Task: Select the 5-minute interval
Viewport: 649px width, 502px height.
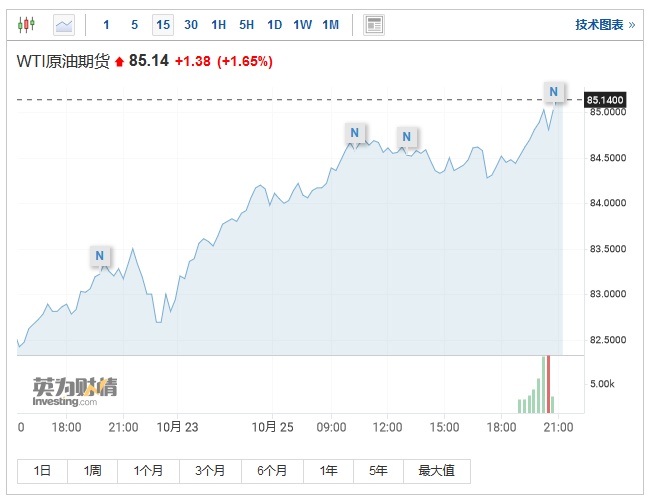Action: pos(135,24)
